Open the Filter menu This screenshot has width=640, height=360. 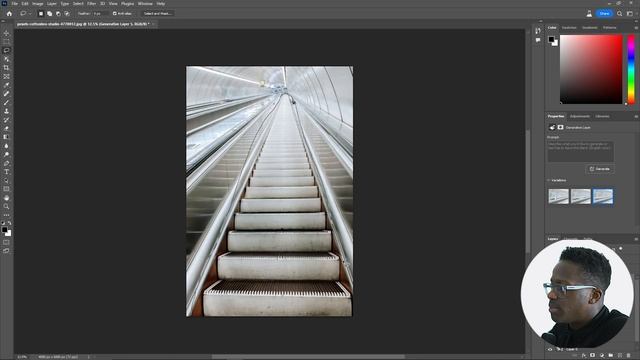point(91,3)
